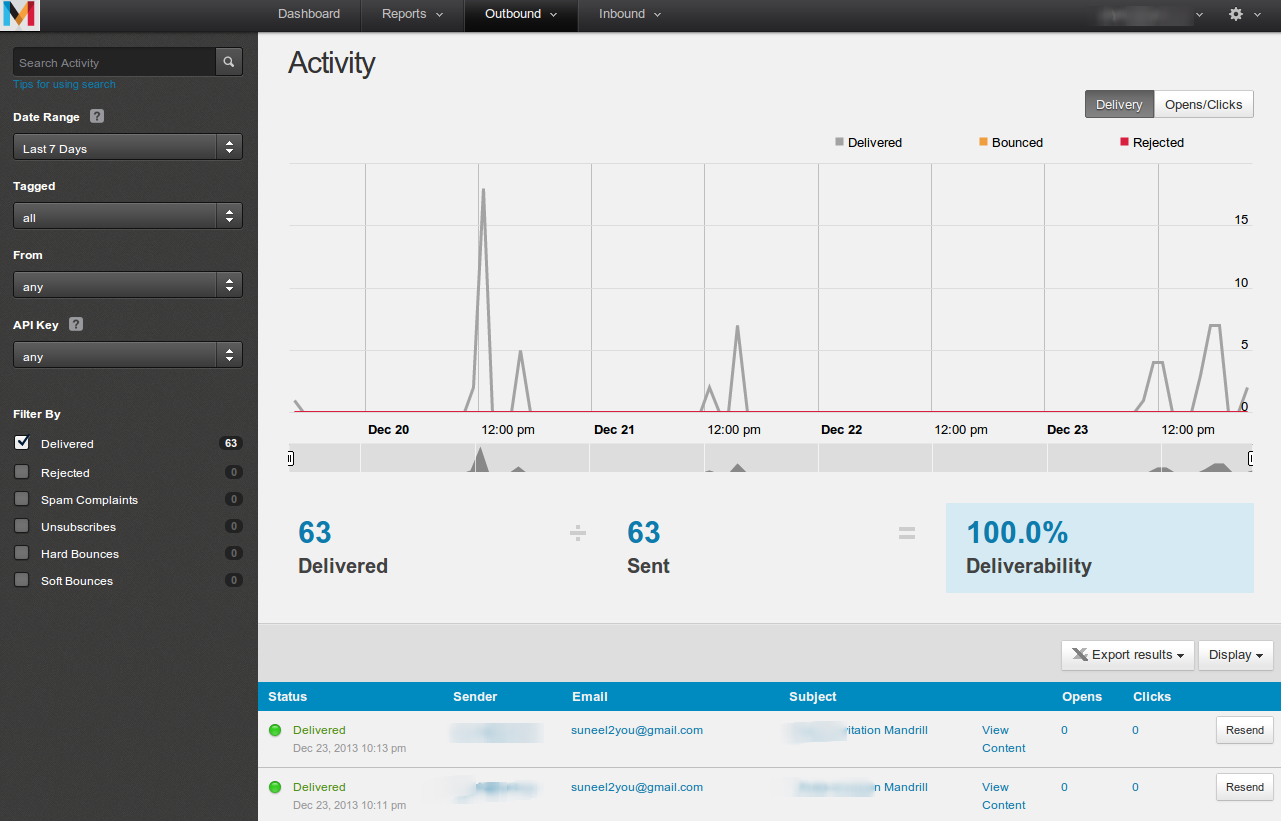Screen dimensions: 1281x821
Task: Open the Last 7 Days date range selector
Action: pyautogui.click(x=127, y=146)
